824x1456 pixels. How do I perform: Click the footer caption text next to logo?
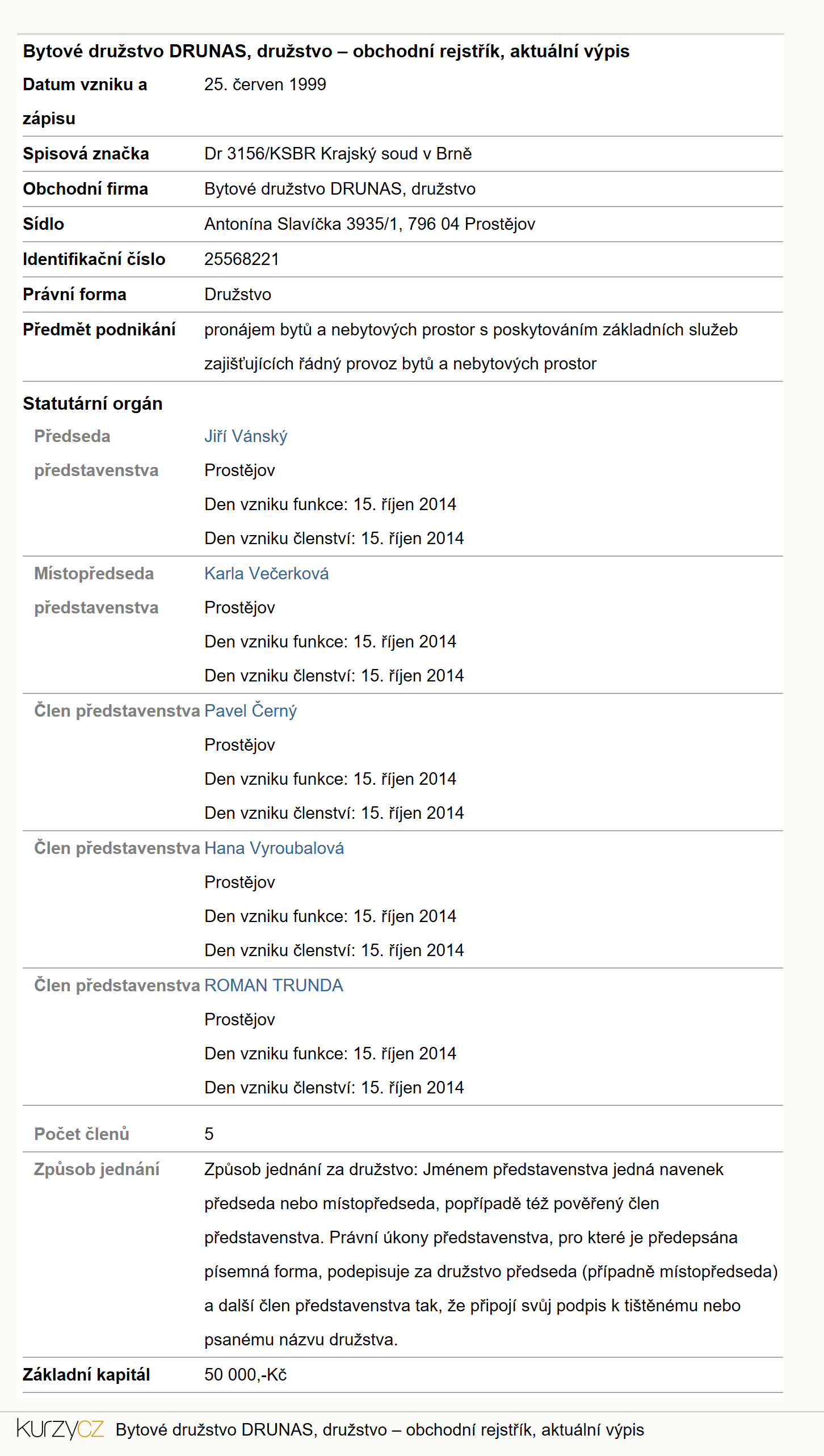click(x=380, y=1430)
